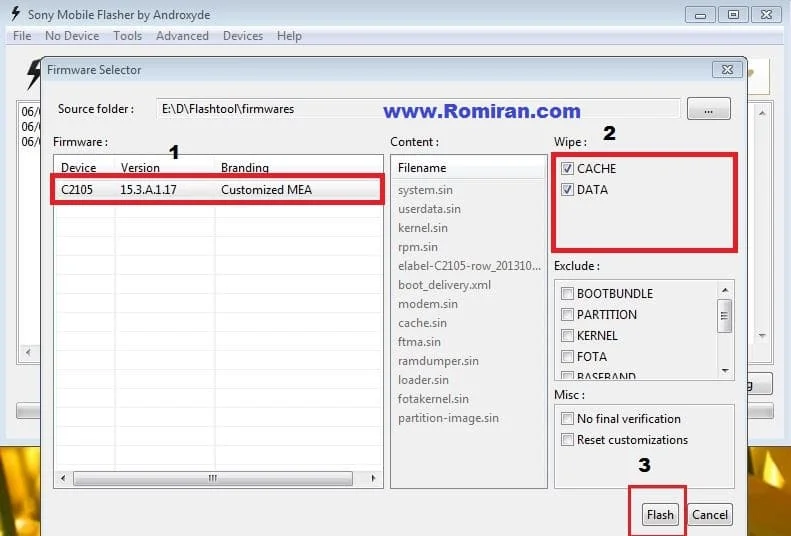791x536 pixels.
Task: Select modem.sin in content list
Action: coord(428,304)
